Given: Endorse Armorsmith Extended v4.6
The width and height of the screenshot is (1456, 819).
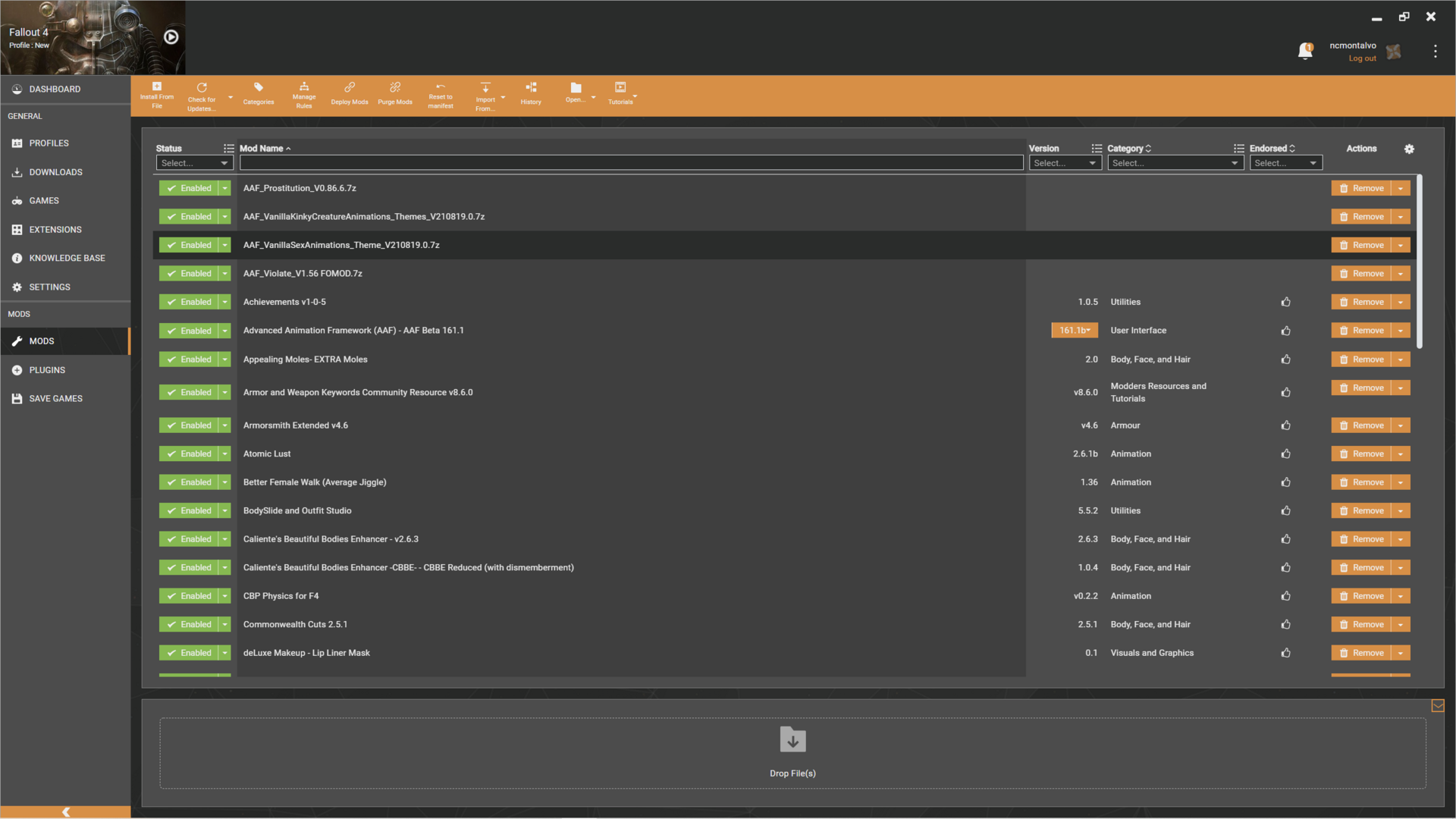Looking at the screenshot, I should click(x=1286, y=425).
